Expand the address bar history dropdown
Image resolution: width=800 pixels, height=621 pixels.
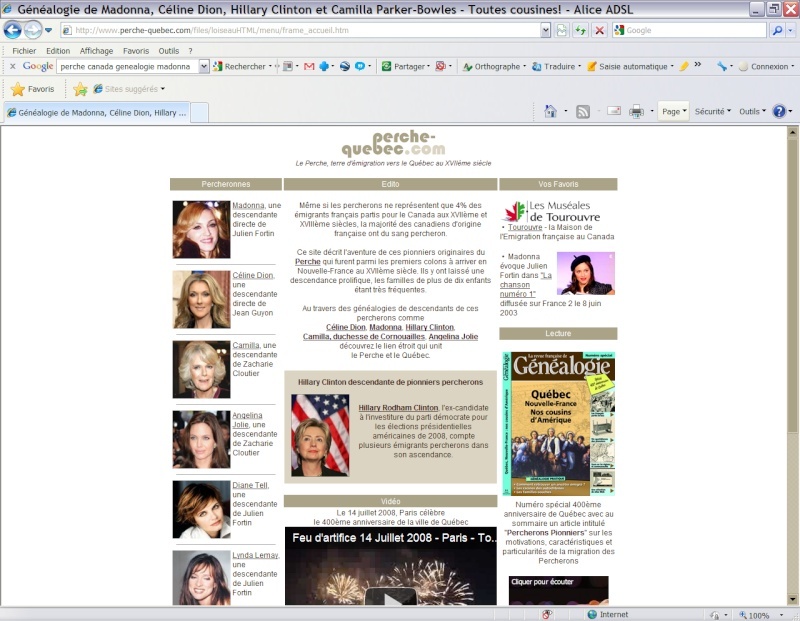(x=545, y=30)
